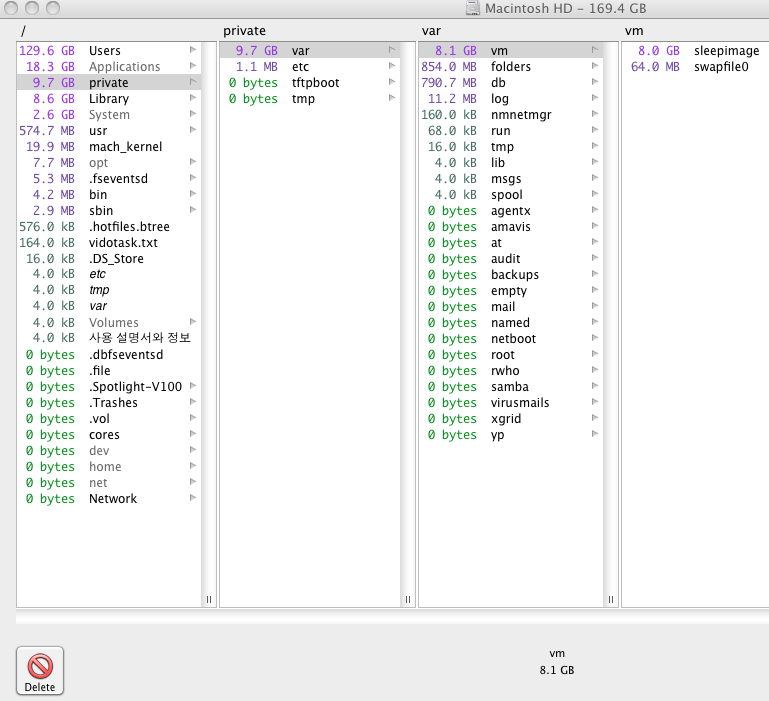Select the Applications folder row

(109, 66)
